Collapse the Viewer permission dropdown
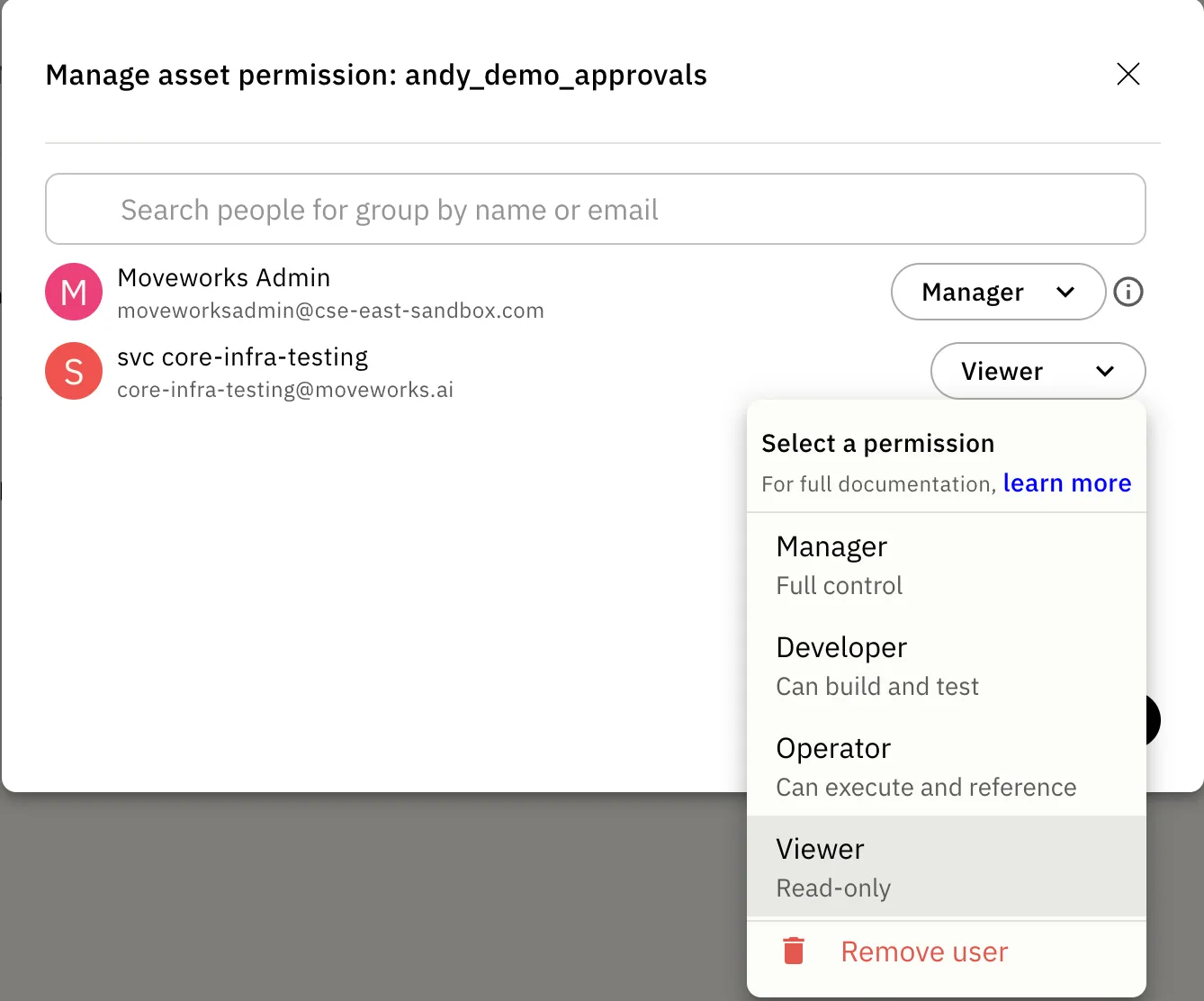 click(1038, 371)
